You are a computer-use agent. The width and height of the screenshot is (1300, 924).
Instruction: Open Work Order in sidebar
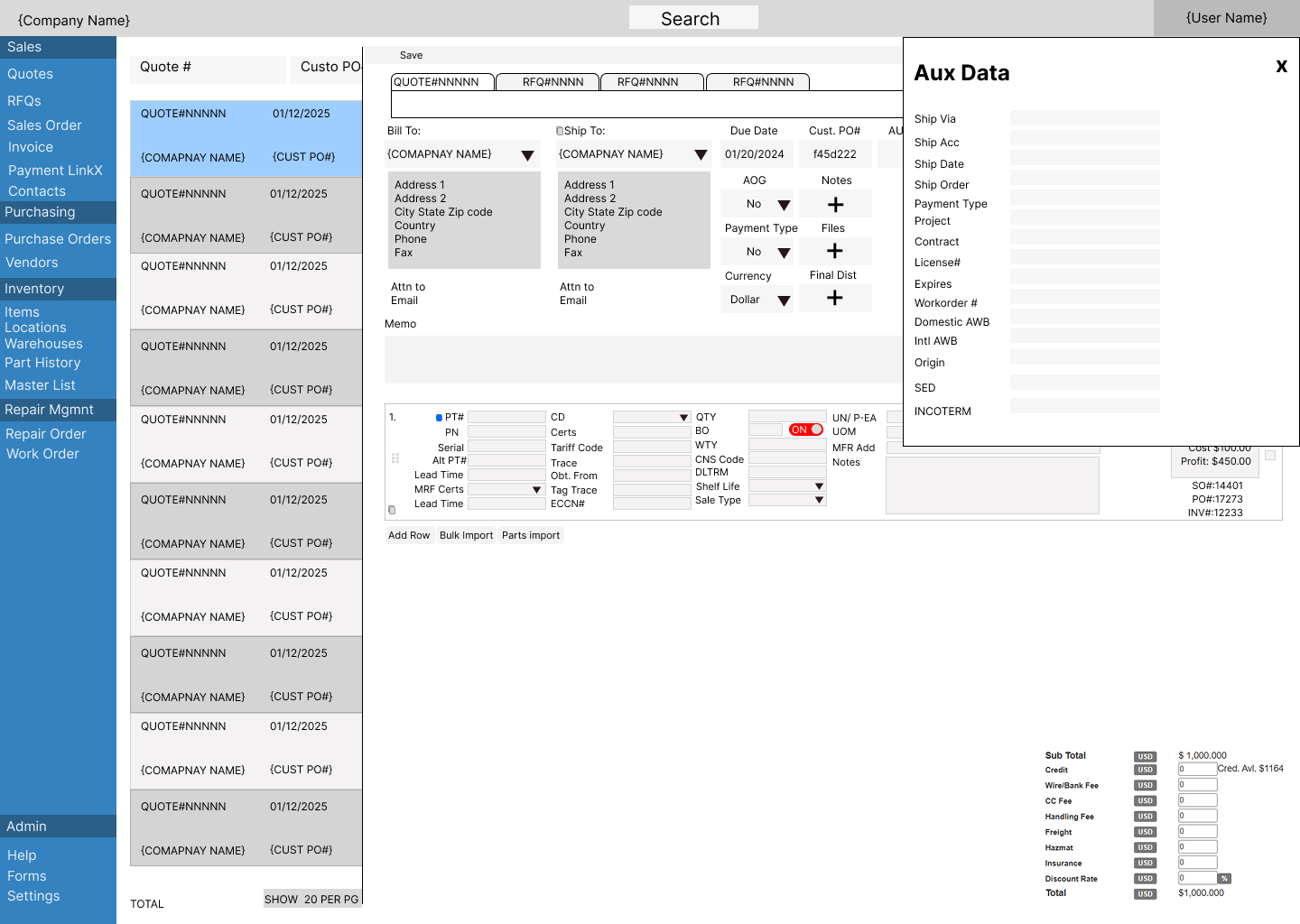coord(42,454)
